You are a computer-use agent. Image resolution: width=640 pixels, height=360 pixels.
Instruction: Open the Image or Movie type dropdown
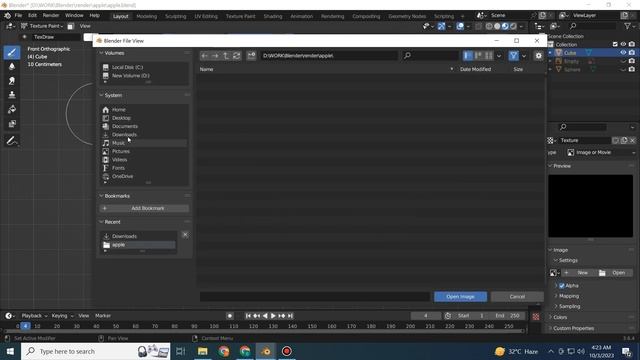pos(601,152)
